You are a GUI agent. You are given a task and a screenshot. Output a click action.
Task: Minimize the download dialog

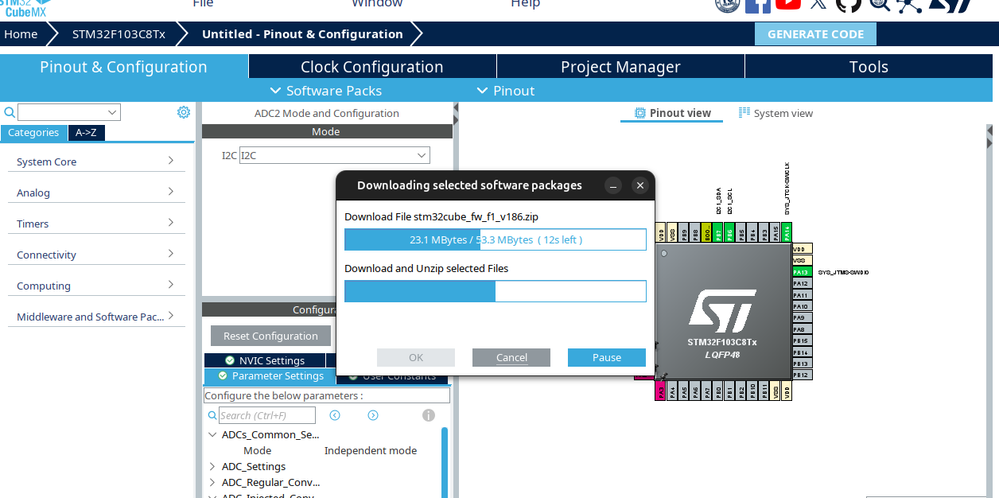pyautogui.click(x=613, y=185)
